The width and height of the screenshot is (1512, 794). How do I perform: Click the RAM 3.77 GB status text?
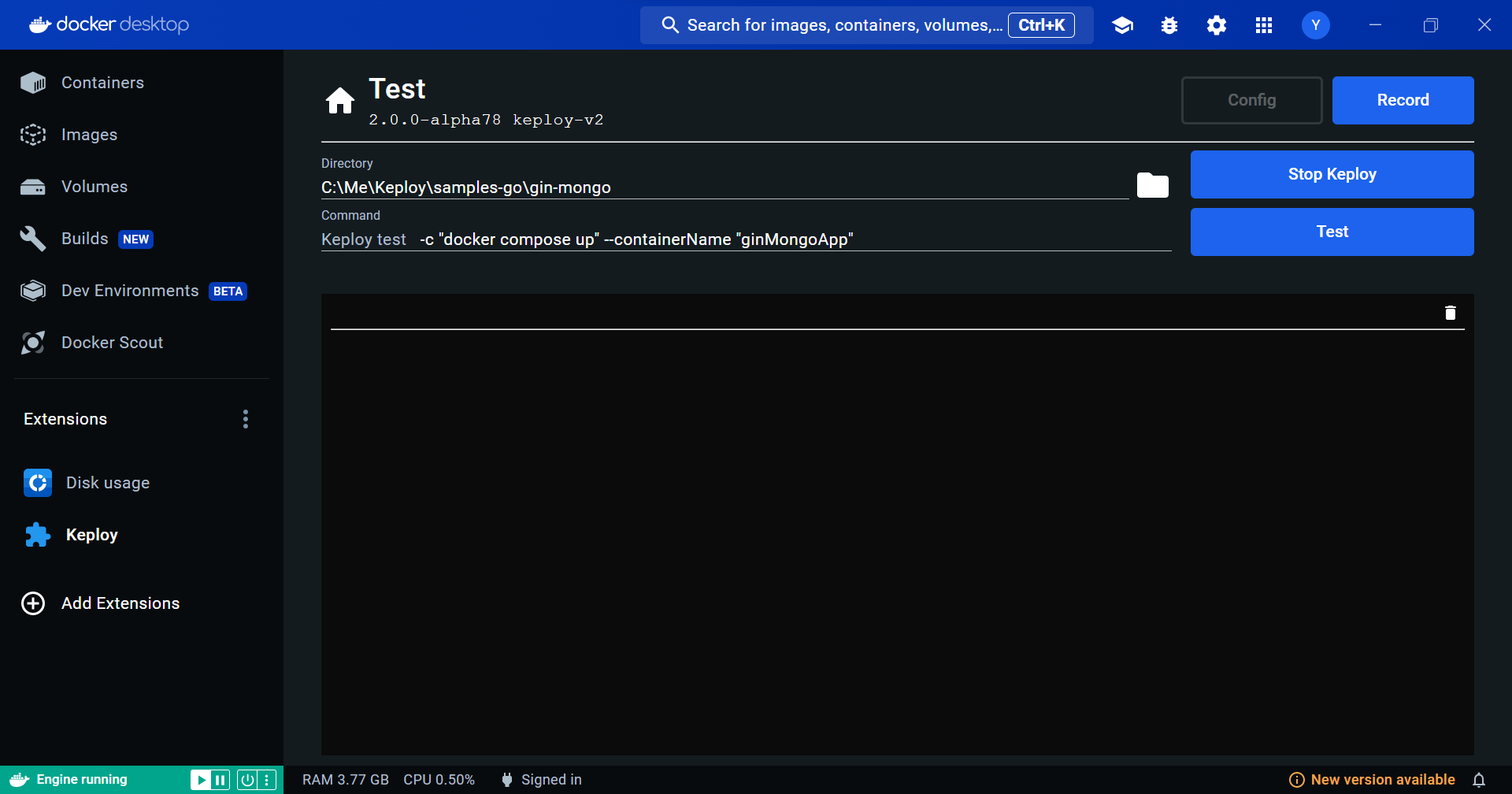[x=346, y=780]
